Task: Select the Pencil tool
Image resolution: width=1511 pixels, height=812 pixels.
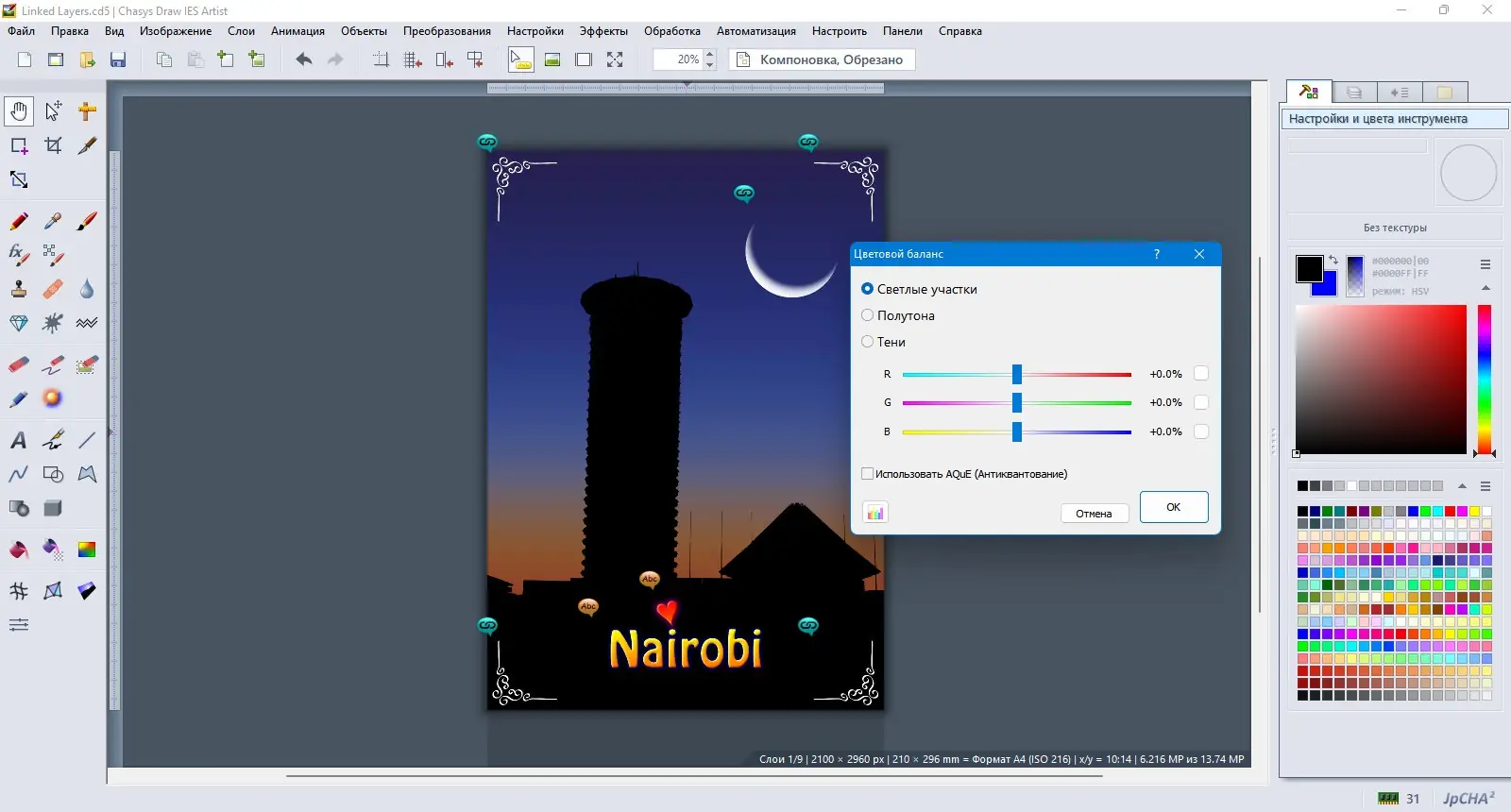Action: (x=19, y=221)
